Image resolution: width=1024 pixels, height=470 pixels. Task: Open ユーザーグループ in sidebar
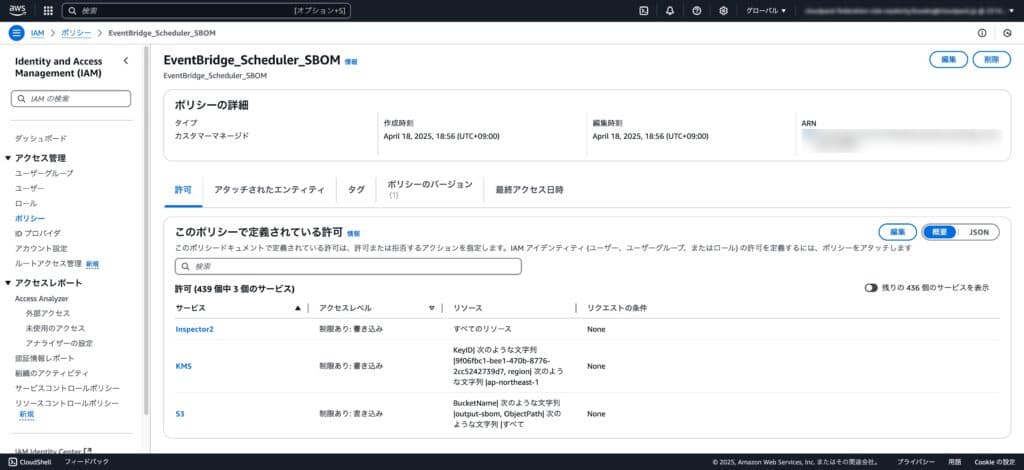44,173
